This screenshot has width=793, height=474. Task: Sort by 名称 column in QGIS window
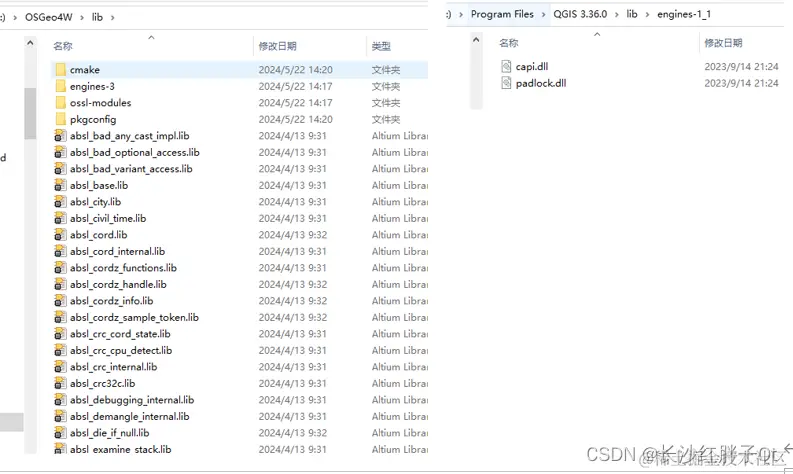click(509, 43)
